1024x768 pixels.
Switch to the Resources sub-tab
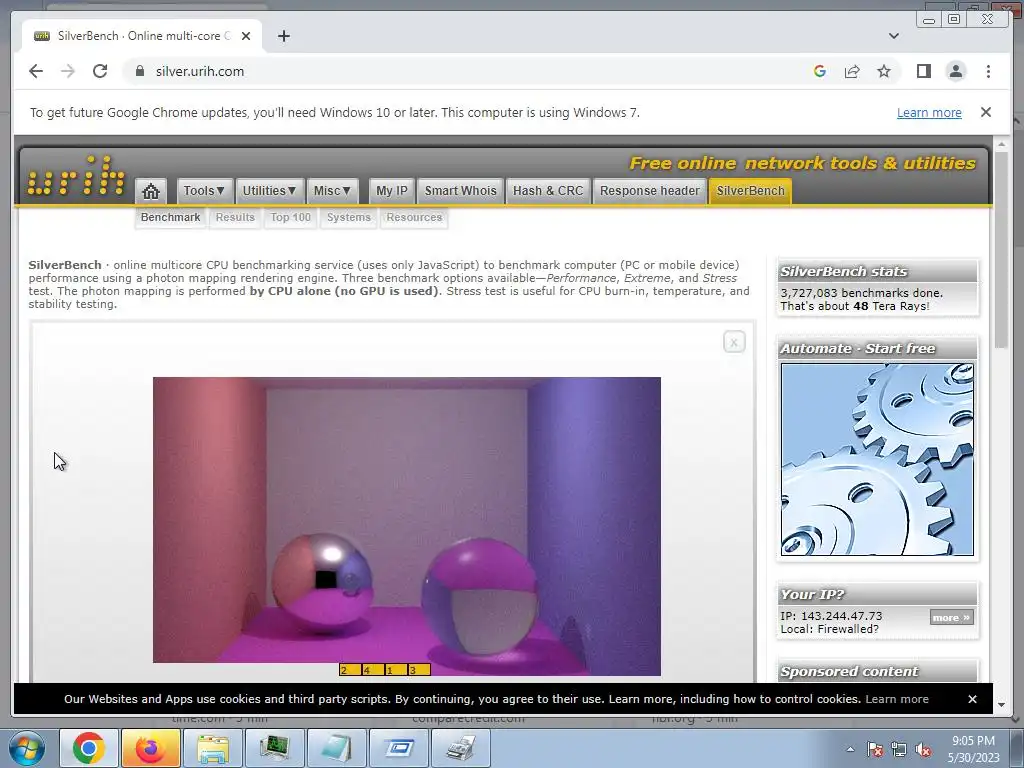[x=414, y=217]
